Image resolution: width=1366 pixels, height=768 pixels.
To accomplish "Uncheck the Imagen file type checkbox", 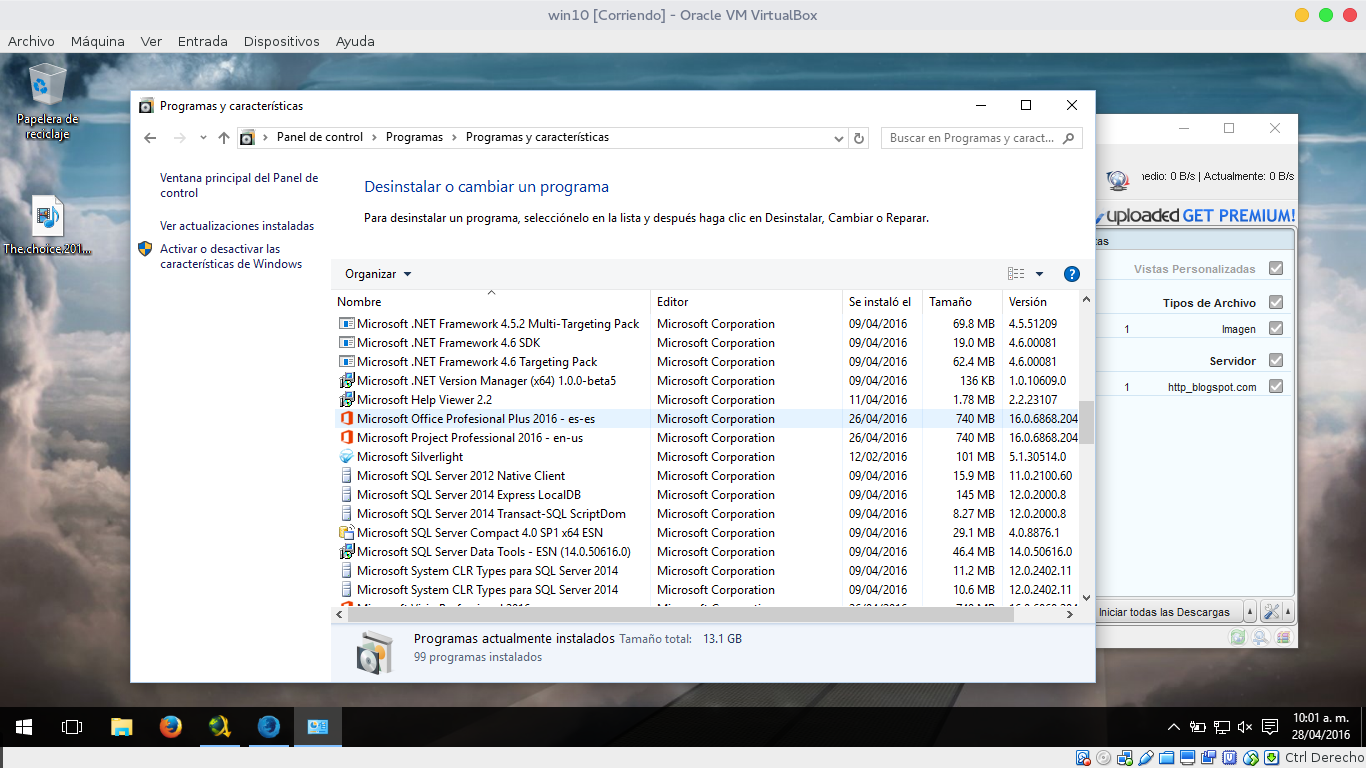I will click(1275, 328).
